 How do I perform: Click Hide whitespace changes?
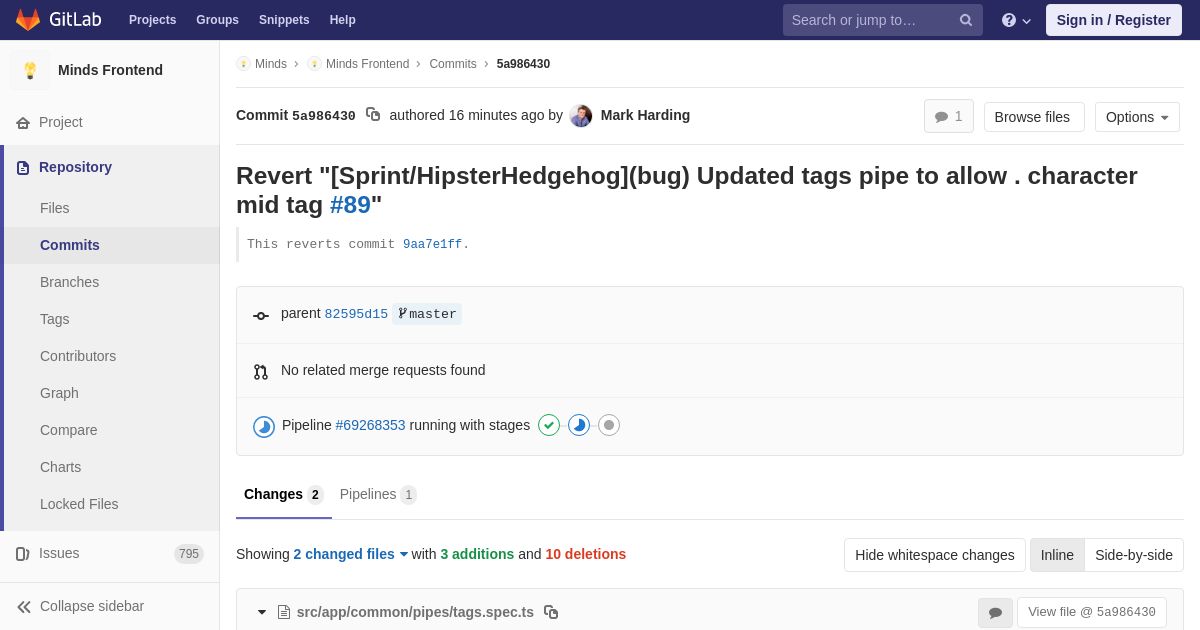tap(934, 555)
